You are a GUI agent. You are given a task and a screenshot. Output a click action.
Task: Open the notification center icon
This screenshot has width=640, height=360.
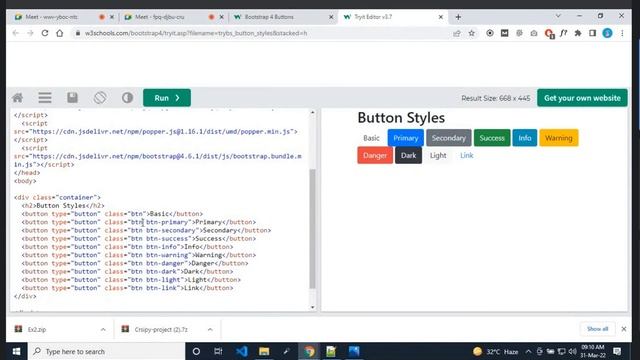pos(617,351)
